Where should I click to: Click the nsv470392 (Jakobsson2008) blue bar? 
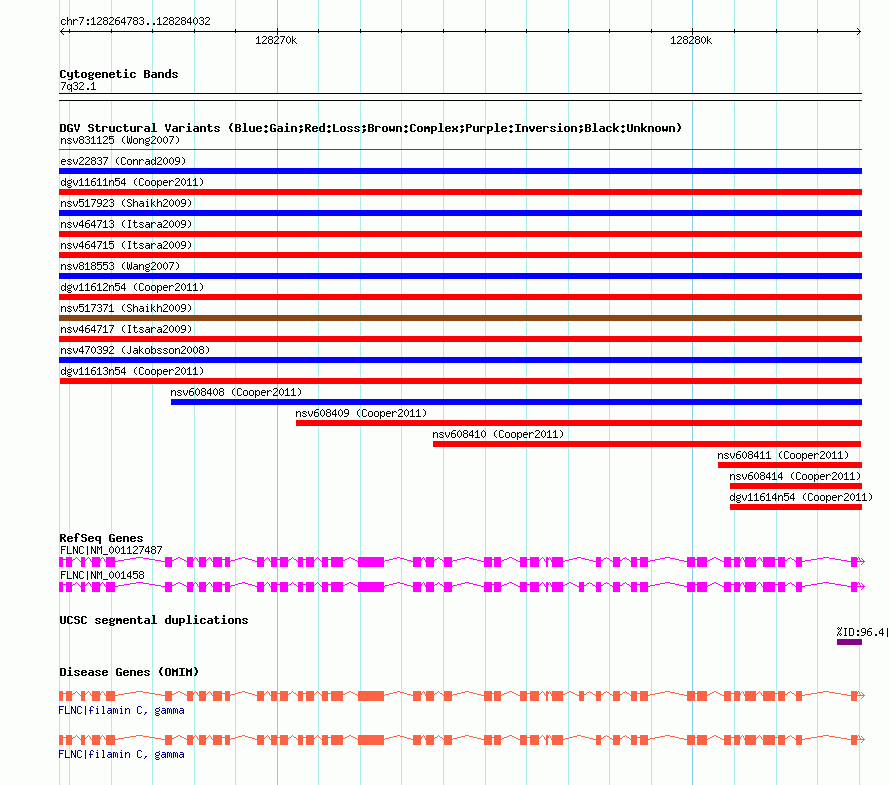click(460, 360)
